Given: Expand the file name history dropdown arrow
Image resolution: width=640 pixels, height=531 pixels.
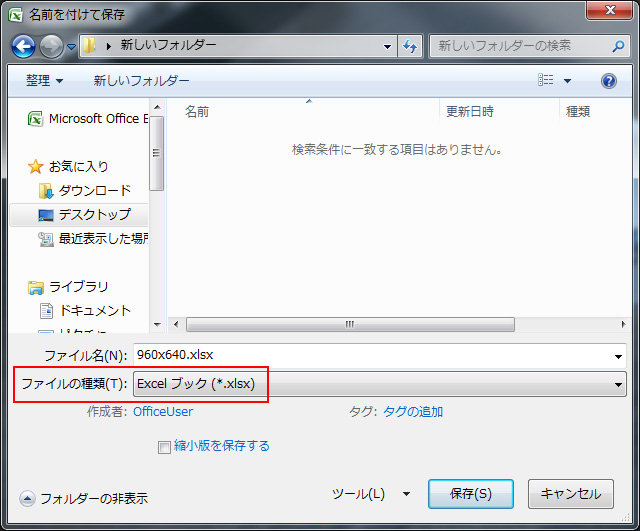Looking at the screenshot, I should (619, 355).
